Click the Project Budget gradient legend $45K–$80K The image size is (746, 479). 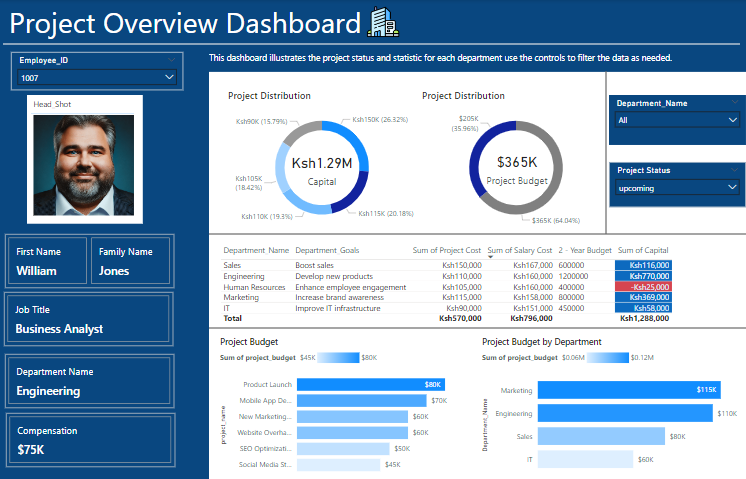pyautogui.click(x=338, y=357)
